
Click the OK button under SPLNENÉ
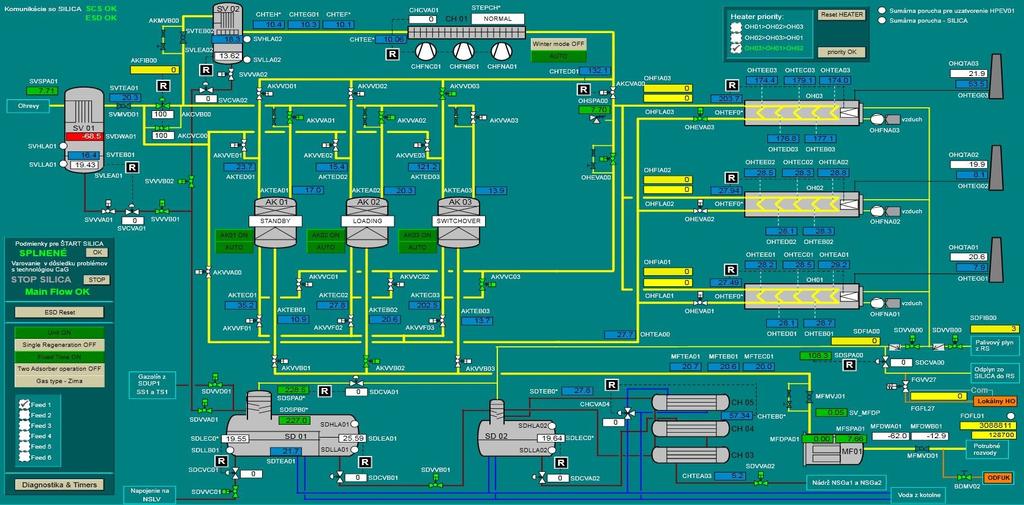[97, 252]
